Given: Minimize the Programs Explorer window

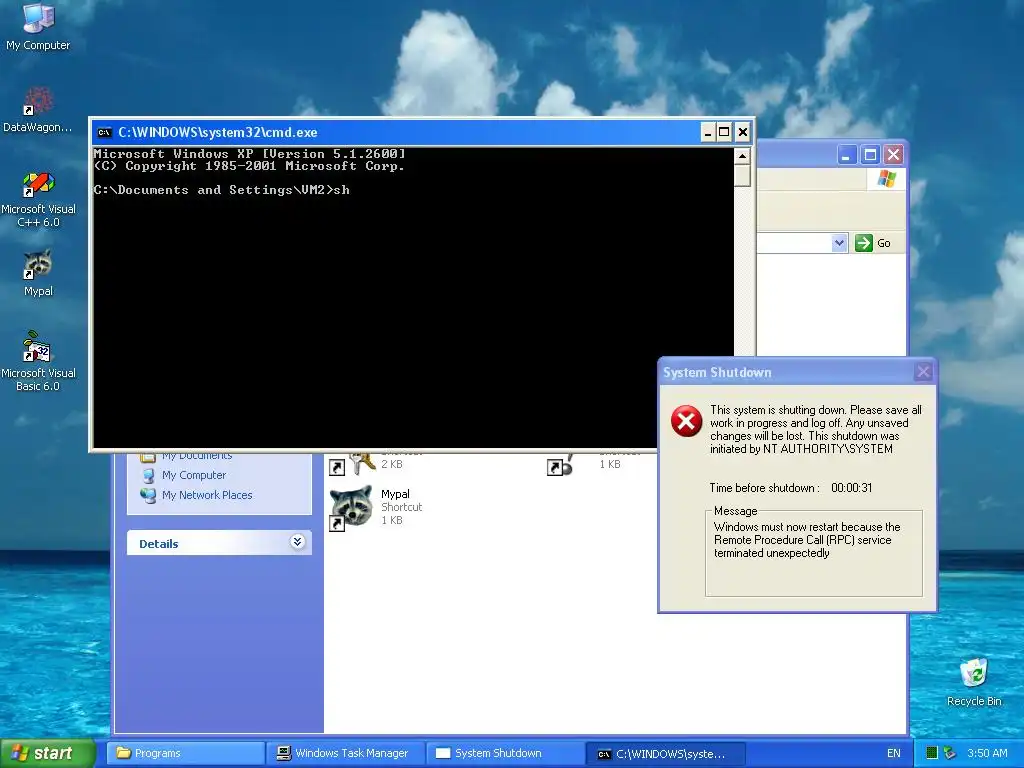Looking at the screenshot, I should 846,155.
